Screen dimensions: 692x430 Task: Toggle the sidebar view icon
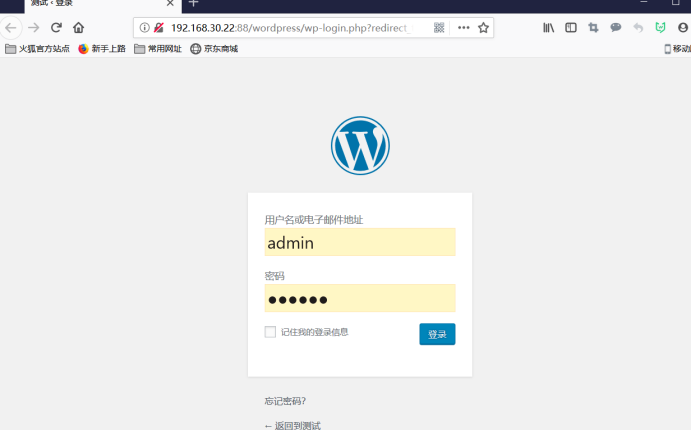click(571, 28)
